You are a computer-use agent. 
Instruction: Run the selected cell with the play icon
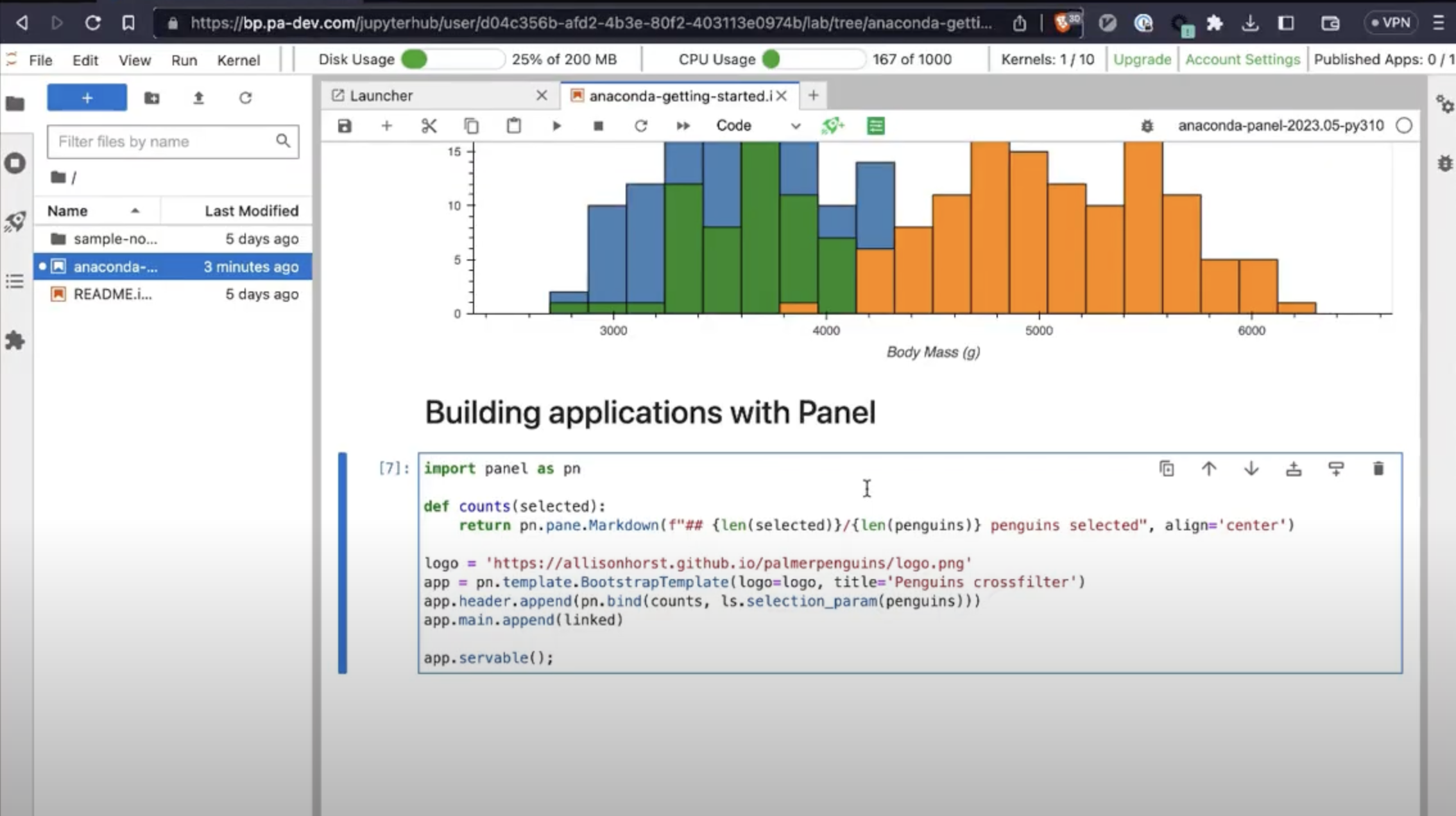556,126
